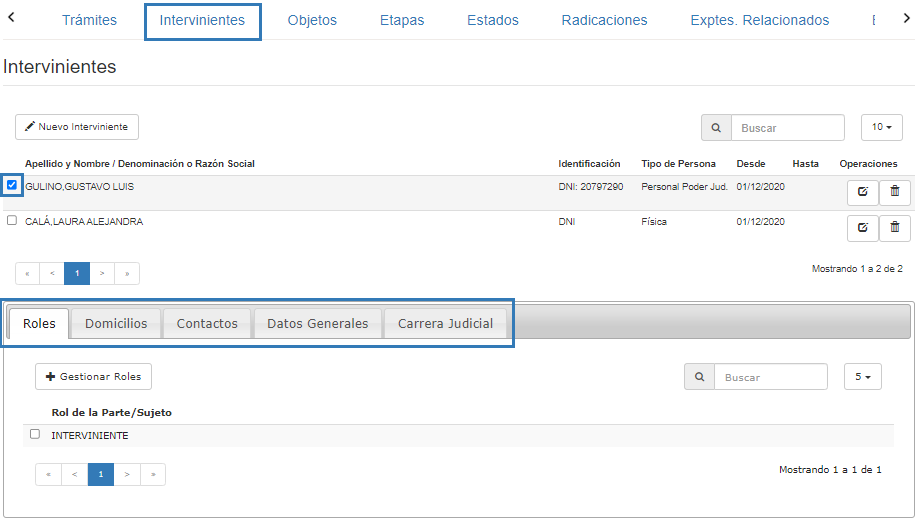Delete the GULINO, GUSTAVO LUIS row
The width and height of the screenshot is (921, 524).
(895, 192)
